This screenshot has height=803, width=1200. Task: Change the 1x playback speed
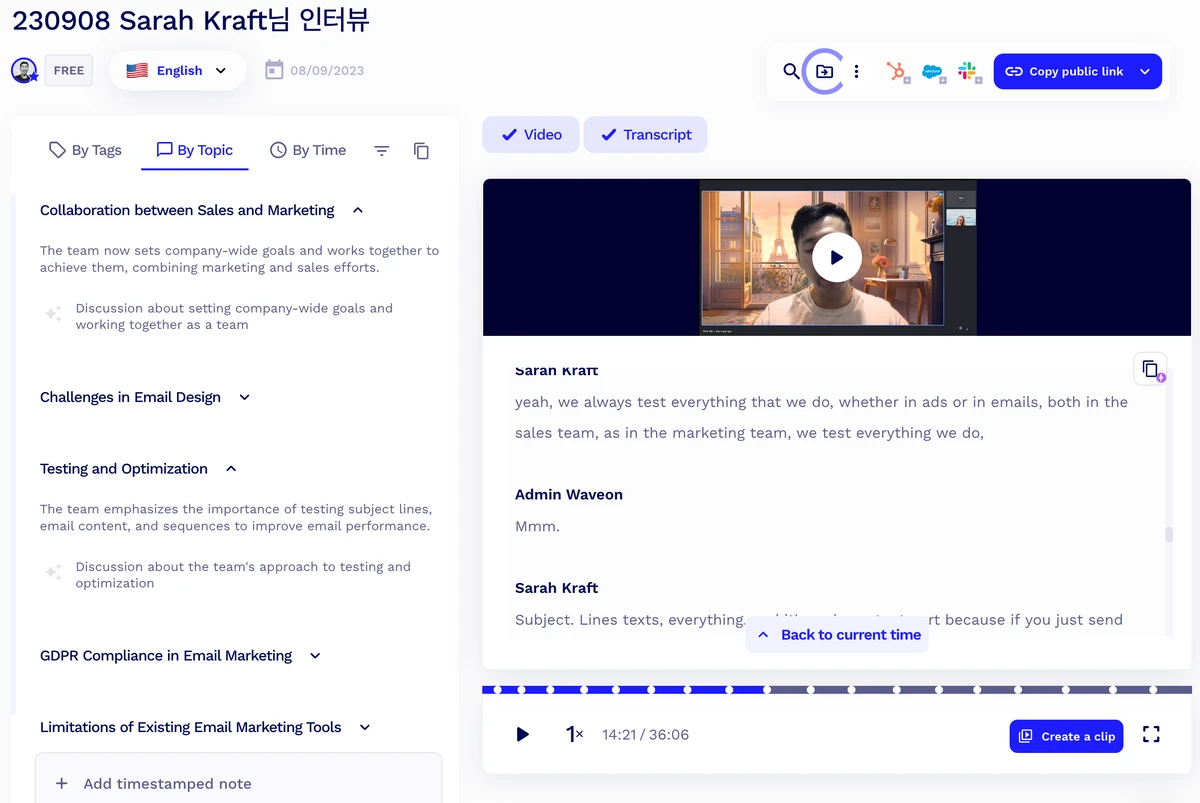574,734
